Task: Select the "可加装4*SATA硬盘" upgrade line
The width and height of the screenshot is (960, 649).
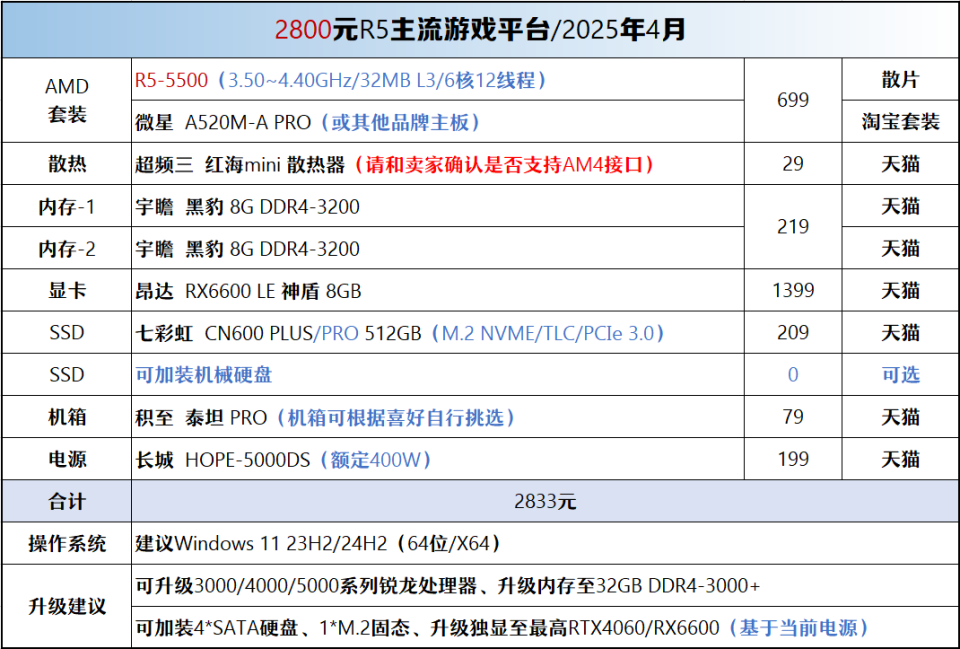Action: point(546,628)
